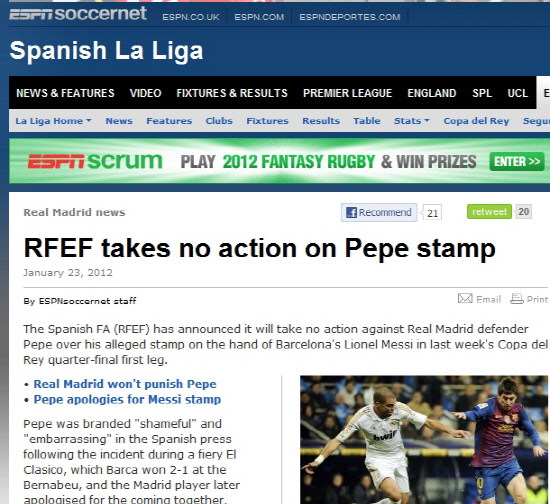The height and width of the screenshot is (504, 550).
Task: Click the green ENTER button in rugby banner
Action: (x=517, y=162)
